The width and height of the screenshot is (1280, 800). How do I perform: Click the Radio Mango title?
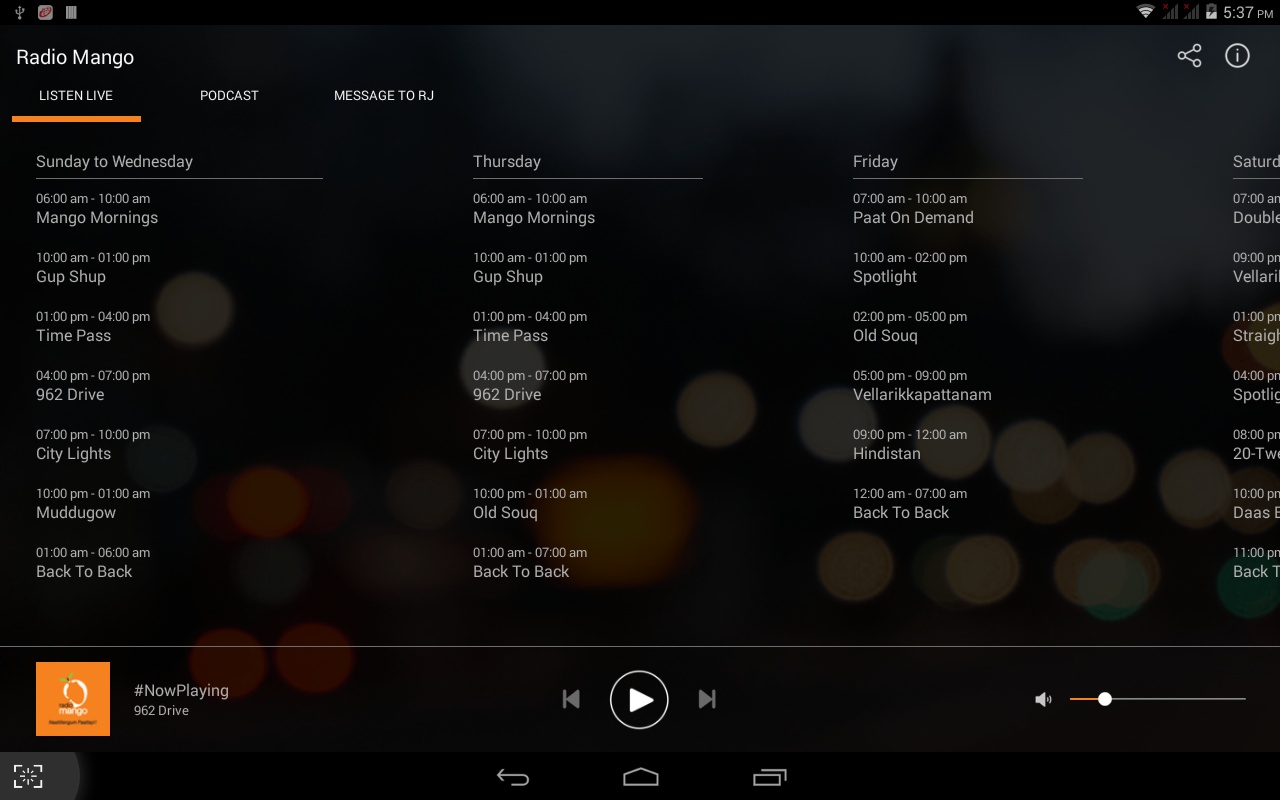click(75, 57)
